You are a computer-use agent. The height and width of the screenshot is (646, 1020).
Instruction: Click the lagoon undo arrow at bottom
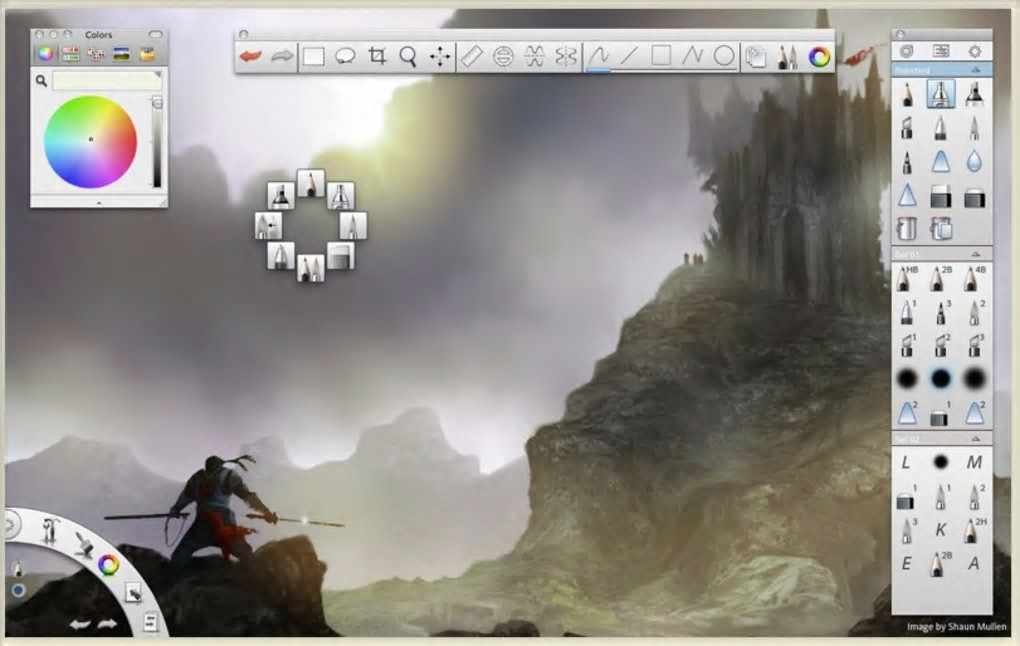(x=80, y=625)
